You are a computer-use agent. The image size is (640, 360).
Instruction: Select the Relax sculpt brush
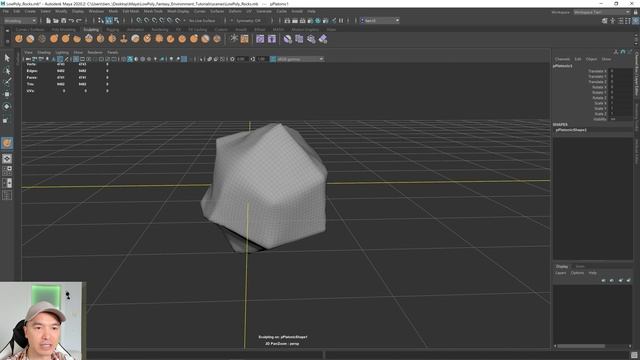pos(42,39)
